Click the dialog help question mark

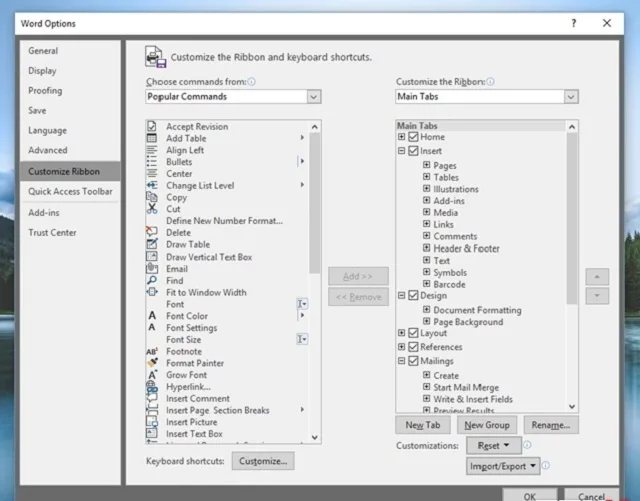(573, 23)
